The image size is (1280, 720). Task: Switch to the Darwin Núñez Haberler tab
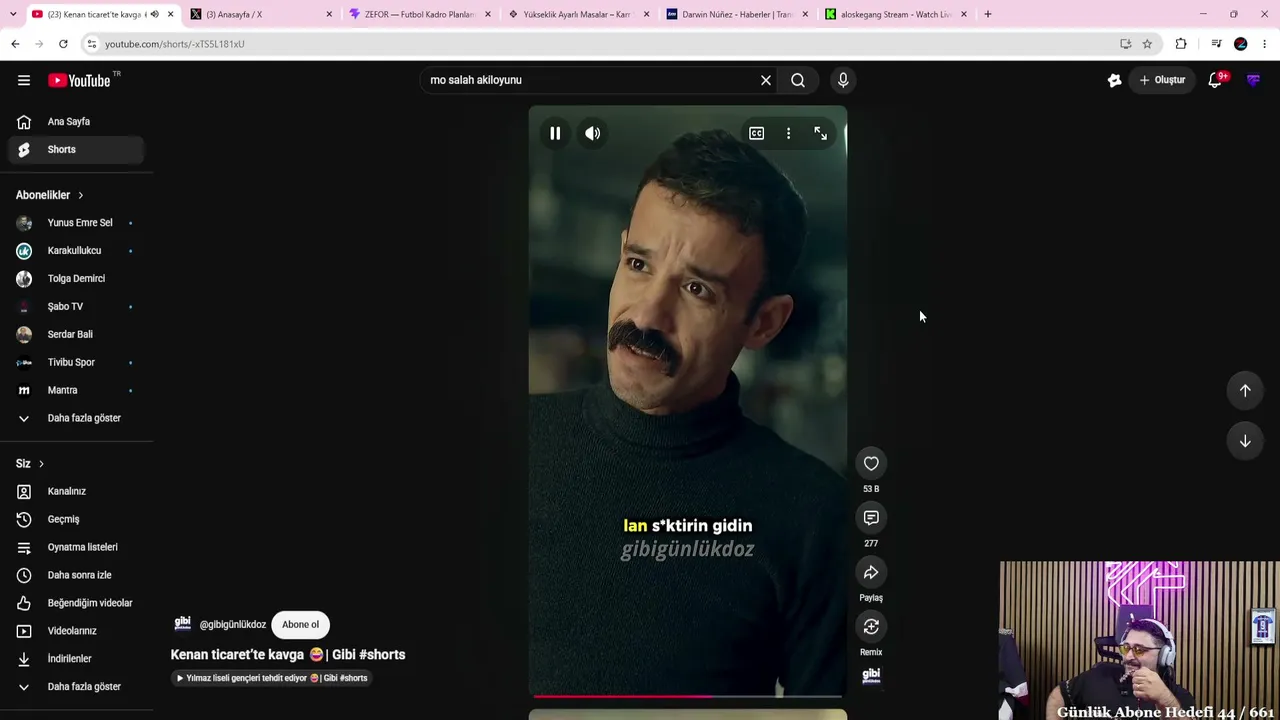tap(737, 14)
